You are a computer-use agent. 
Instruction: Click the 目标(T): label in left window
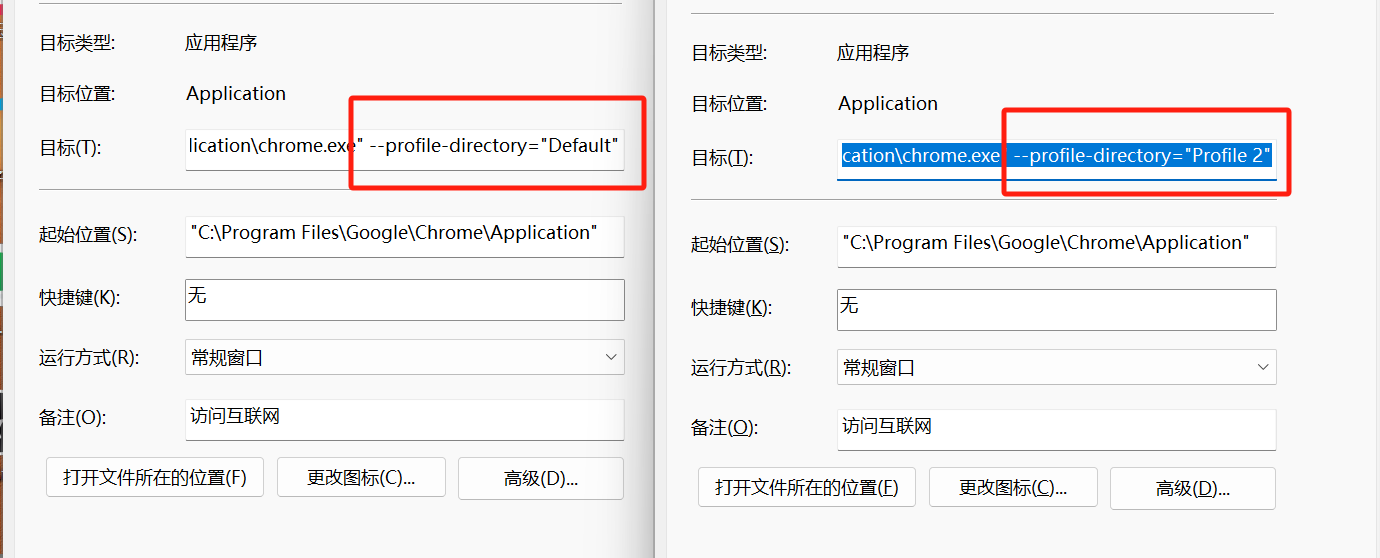click(x=71, y=148)
